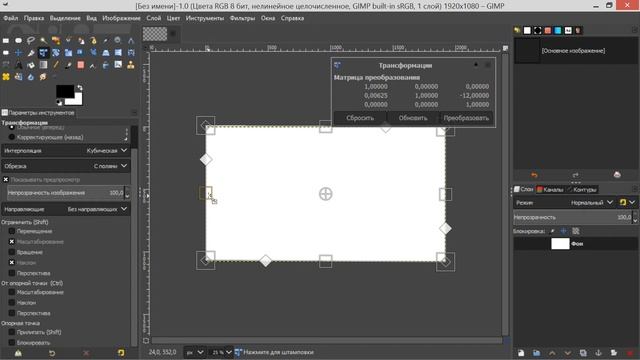Open the zoom percentage dropdown

(220, 352)
